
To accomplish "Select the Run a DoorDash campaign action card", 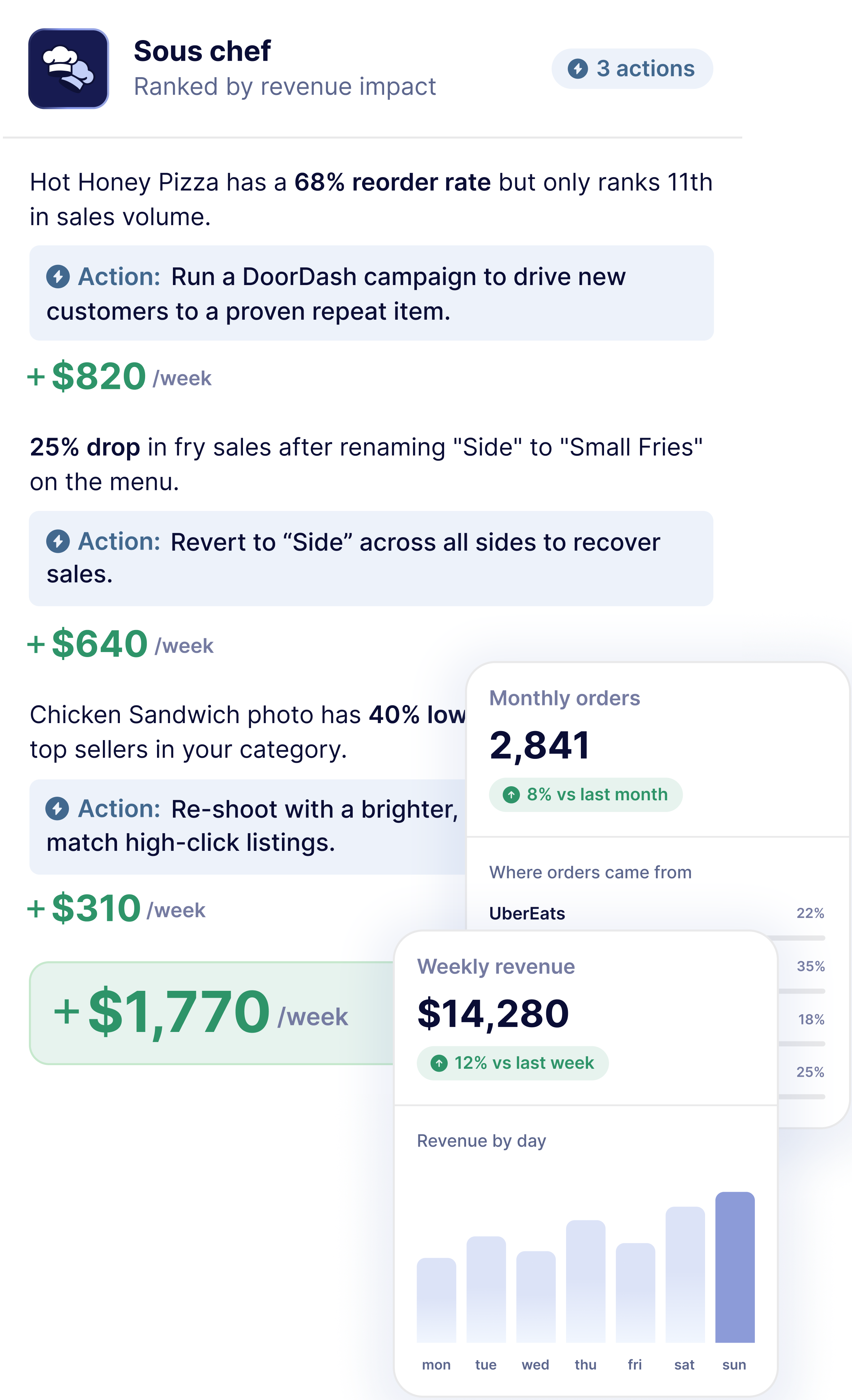I will click(x=372, y=293).
